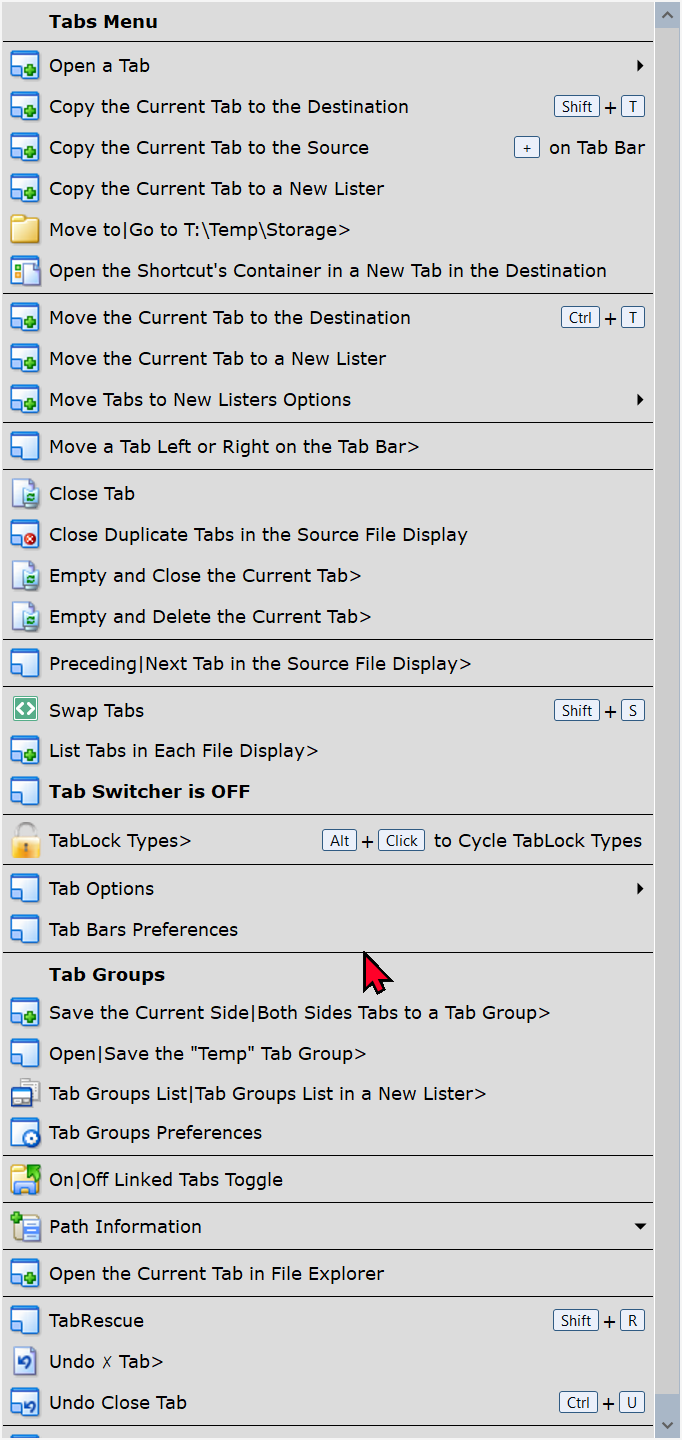Screen dimensions: 682x1440
Task: Expand the Tab Options submenu arrow
Action: click(x=640, y=889)
